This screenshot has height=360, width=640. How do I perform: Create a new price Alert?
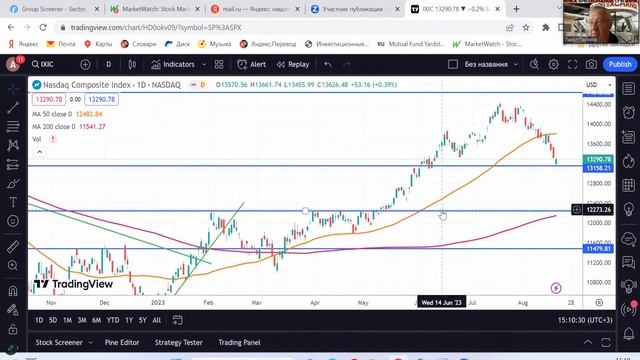[252, 64]
